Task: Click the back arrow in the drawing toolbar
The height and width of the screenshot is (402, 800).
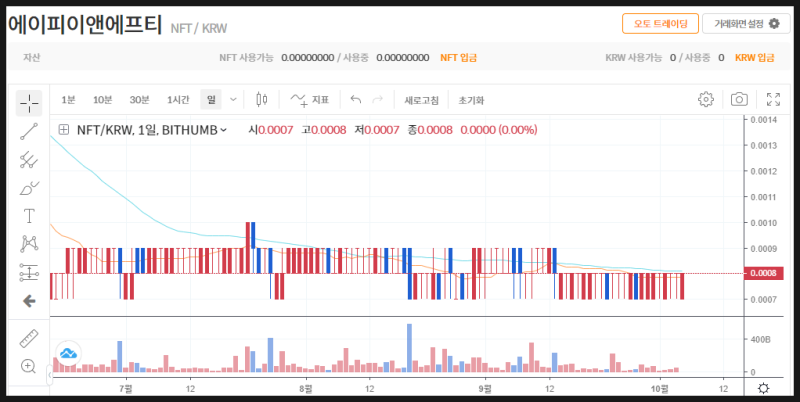Action: tap(29, 302)
